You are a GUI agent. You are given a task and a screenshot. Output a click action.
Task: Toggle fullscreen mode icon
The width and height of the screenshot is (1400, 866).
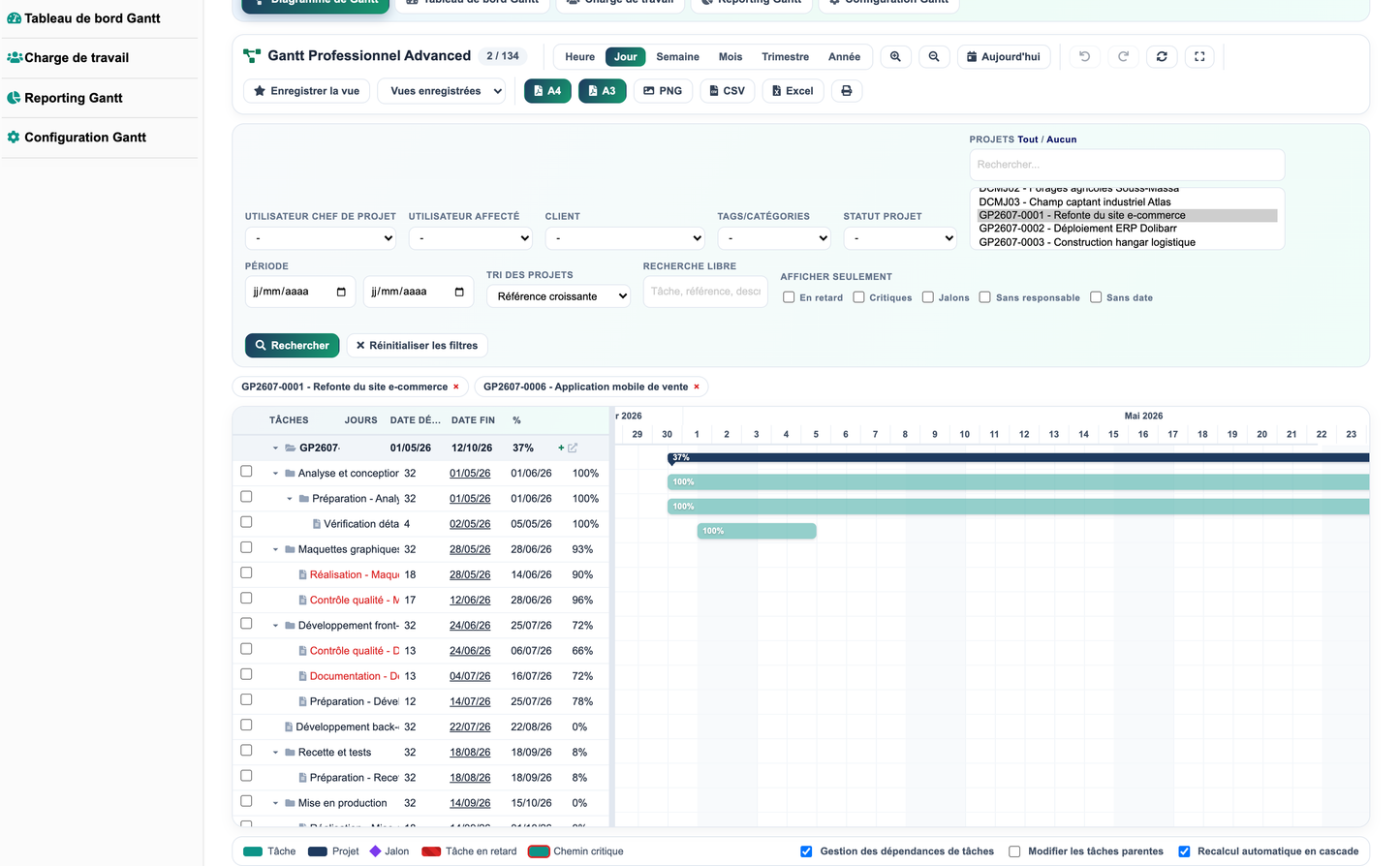(x=1199, y=57)
